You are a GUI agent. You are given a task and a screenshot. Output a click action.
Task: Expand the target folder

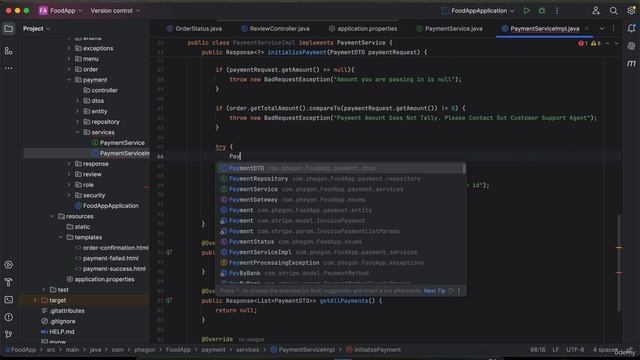pos(36,300)
